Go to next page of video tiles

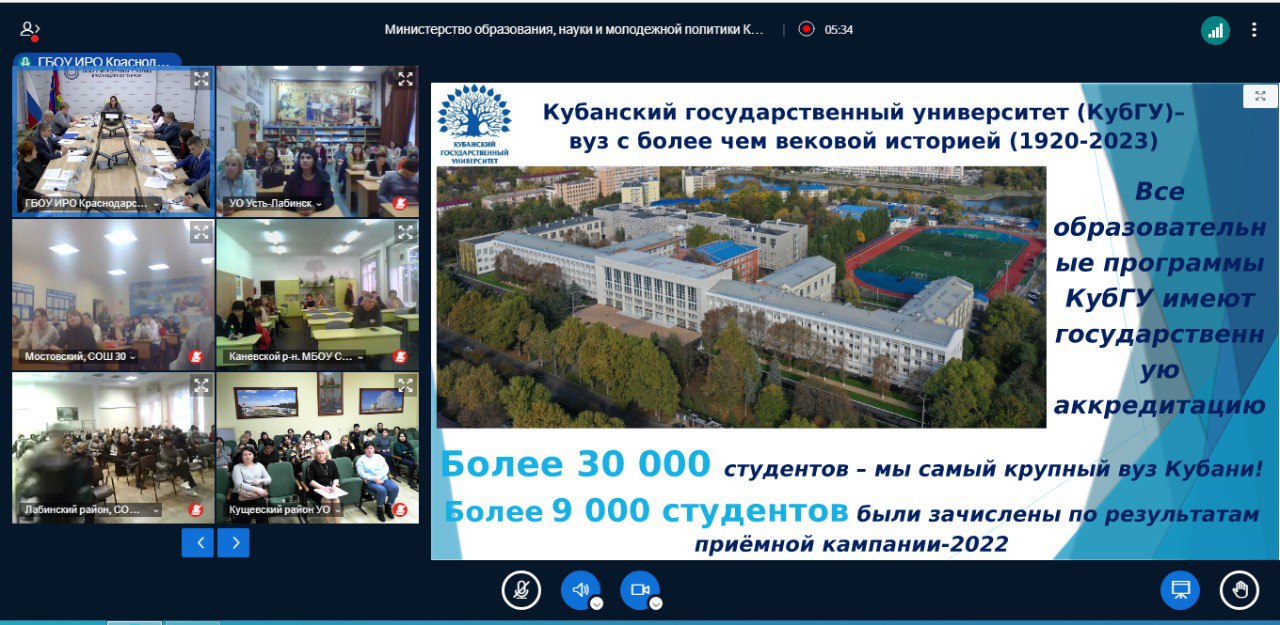(234, 543)
